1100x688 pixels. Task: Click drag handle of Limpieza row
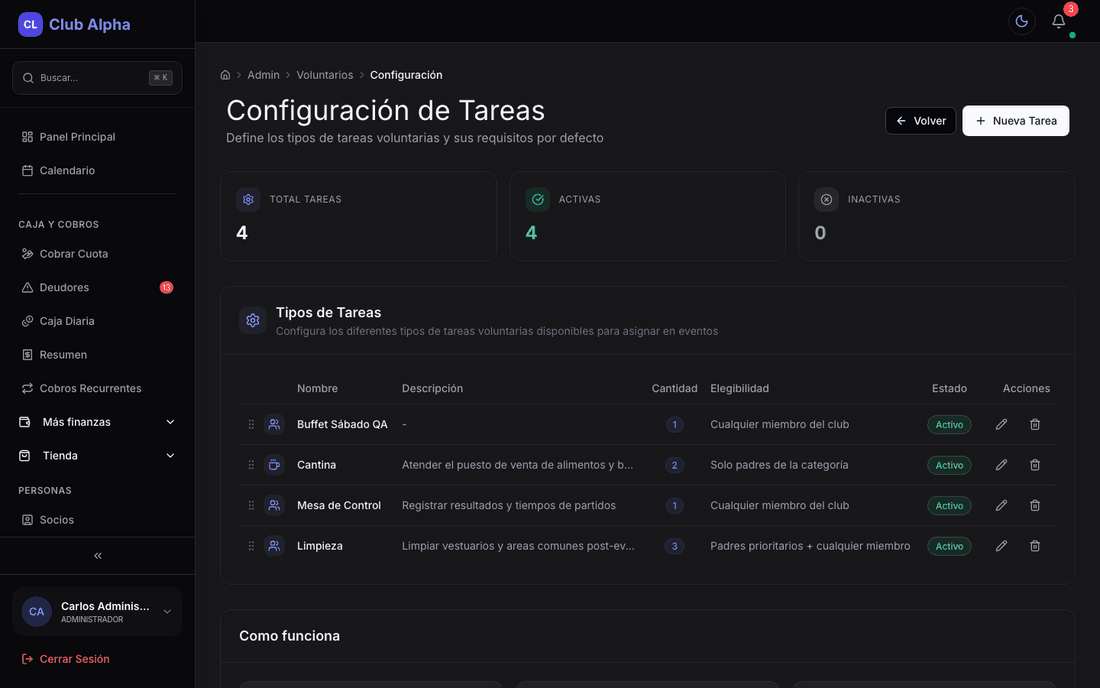click(251, 546)
